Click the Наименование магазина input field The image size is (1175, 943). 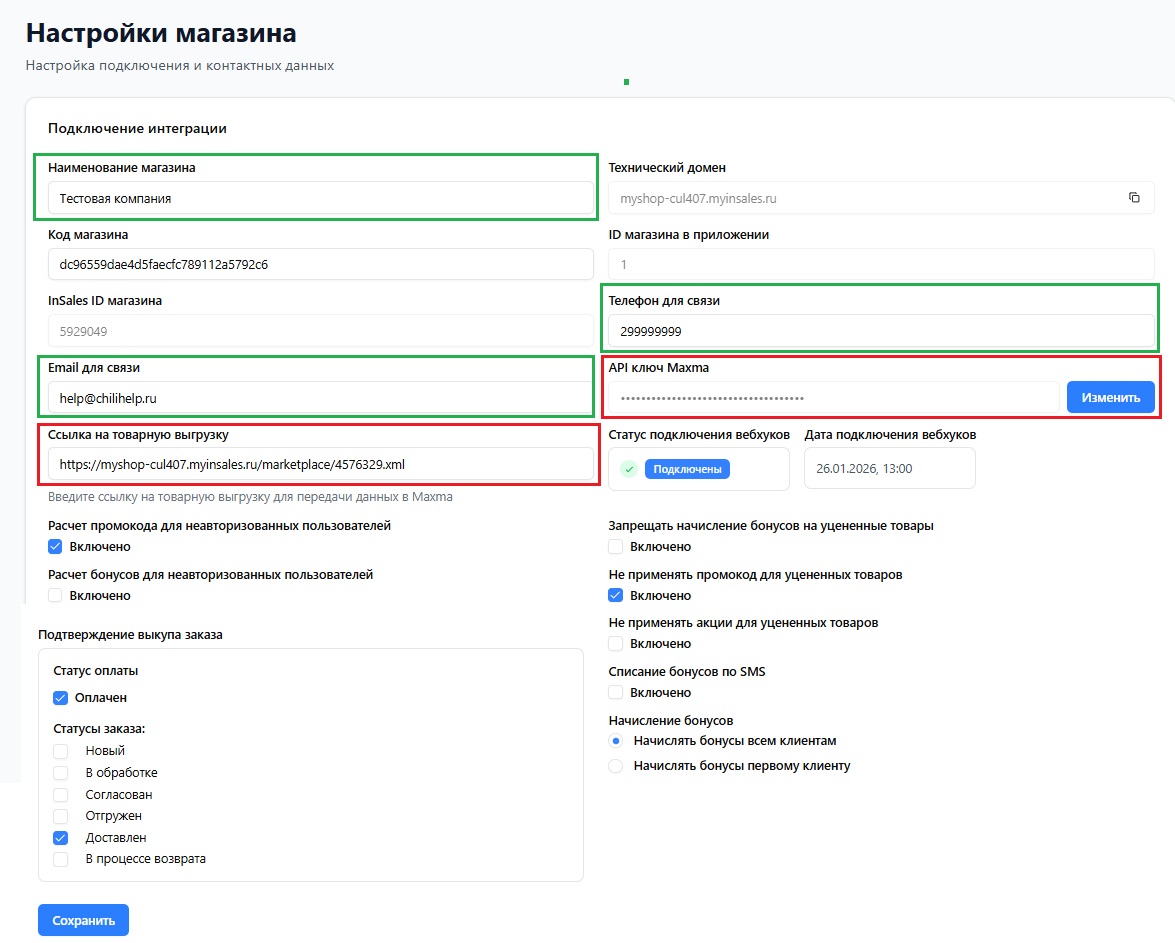pos(320,198)
